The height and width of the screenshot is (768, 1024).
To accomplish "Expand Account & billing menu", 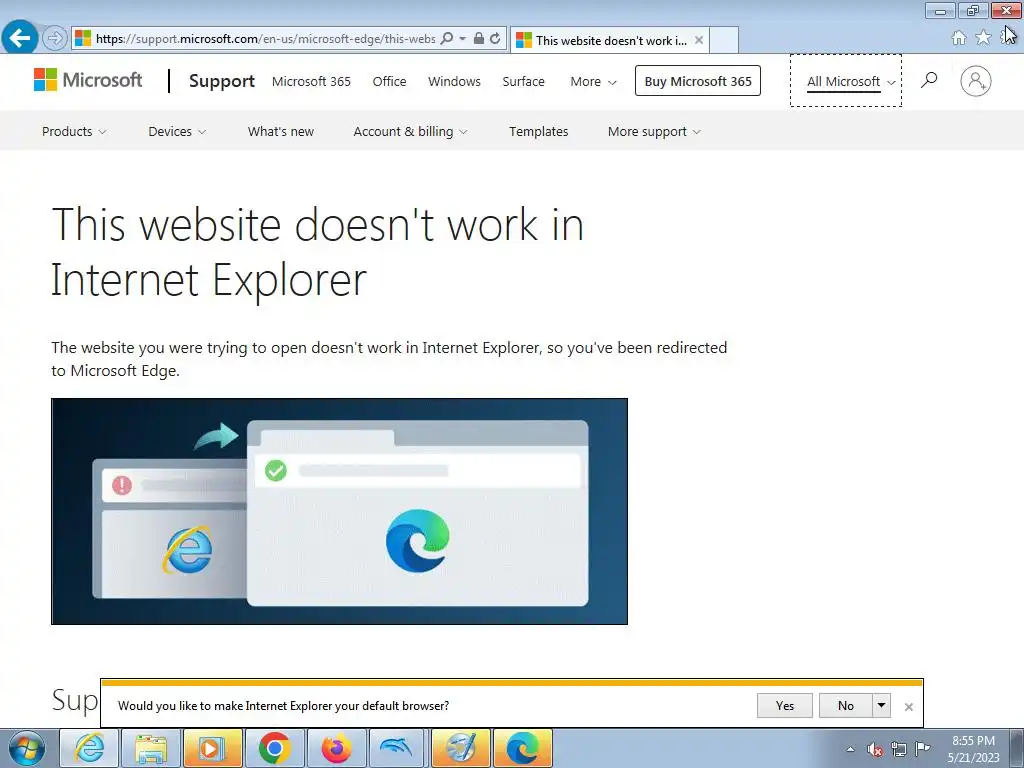I will (x=410, y=131).
